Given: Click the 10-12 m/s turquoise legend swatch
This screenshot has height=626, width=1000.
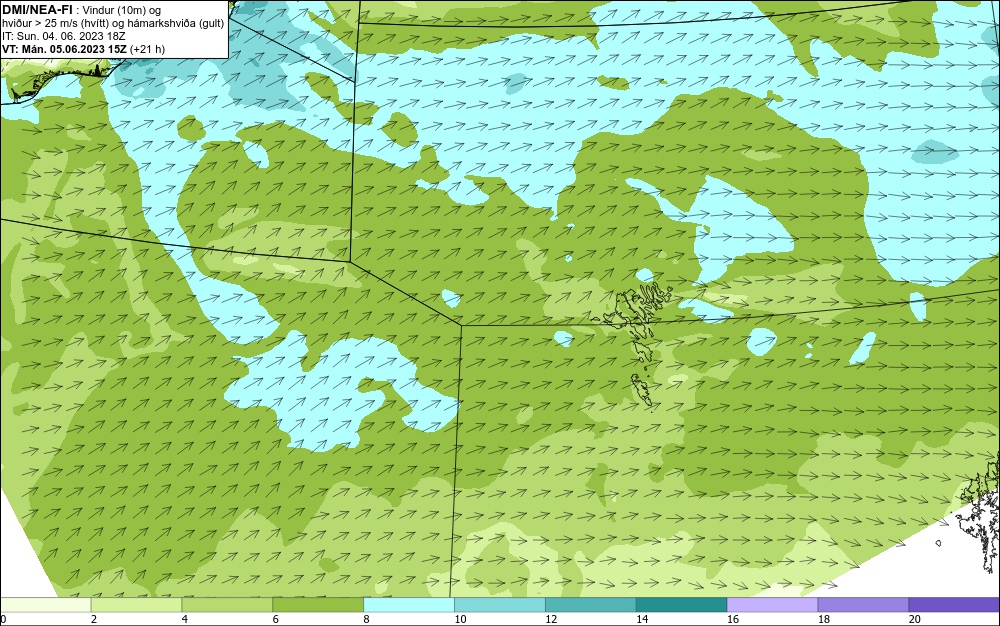Looking at the screenshot, I should [x=500, y=605].
